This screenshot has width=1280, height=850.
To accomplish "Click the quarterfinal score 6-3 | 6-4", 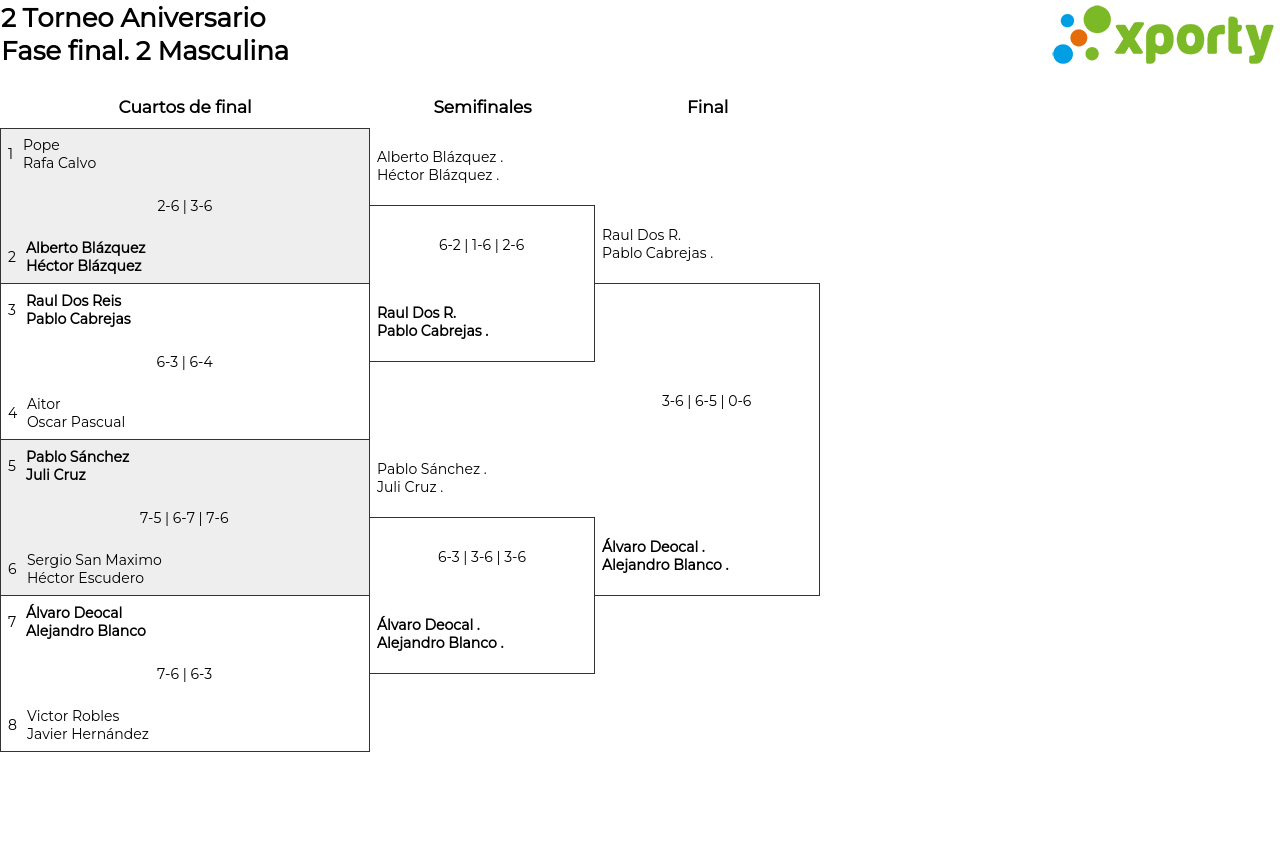I will tap(185, 362).
